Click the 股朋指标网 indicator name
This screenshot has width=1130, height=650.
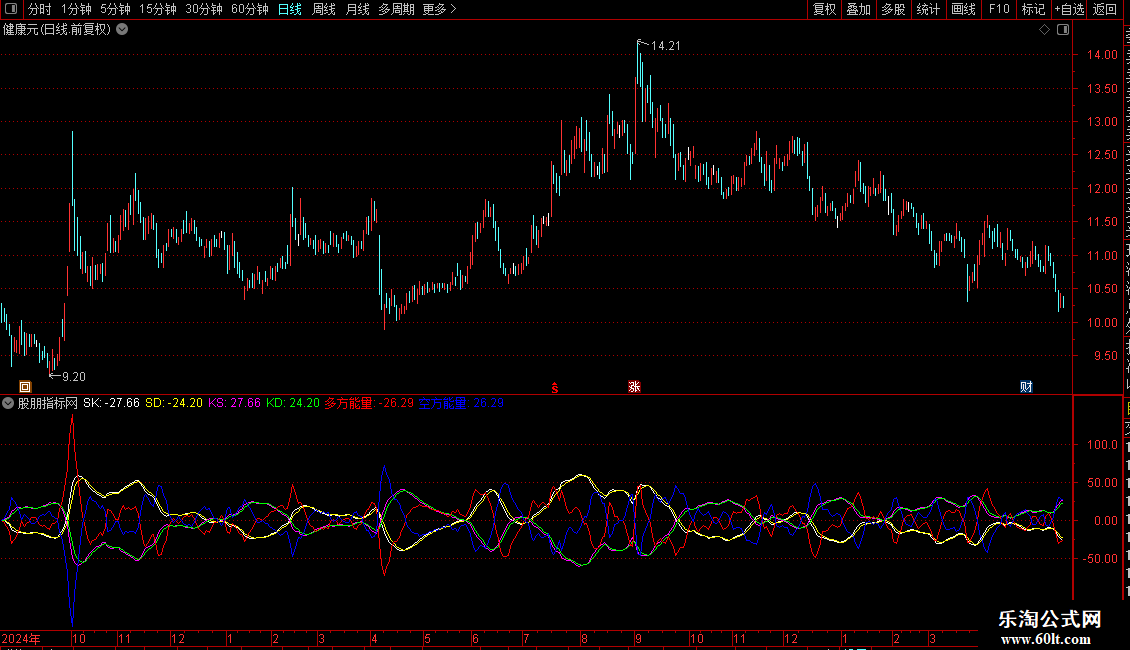click(x=48, y=404)
